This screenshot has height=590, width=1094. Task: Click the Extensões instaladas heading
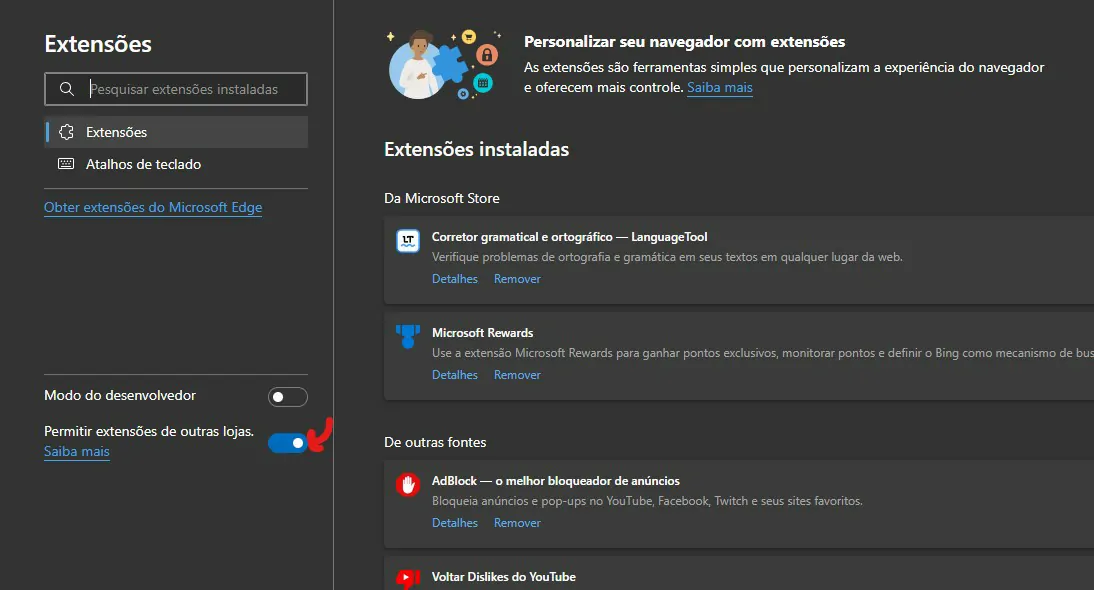[477, 149]
